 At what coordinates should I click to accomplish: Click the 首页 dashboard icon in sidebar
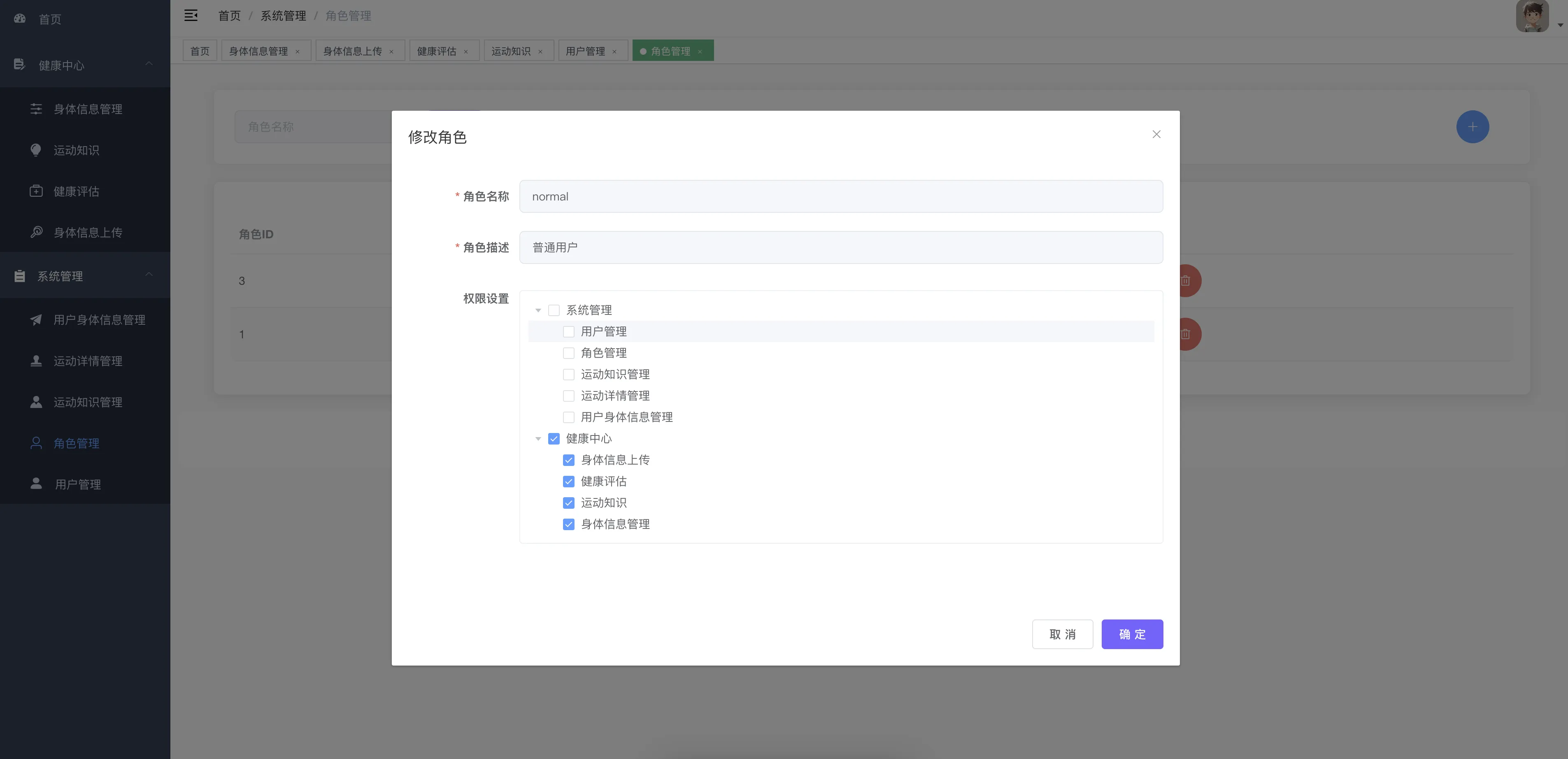click(19, 19)
